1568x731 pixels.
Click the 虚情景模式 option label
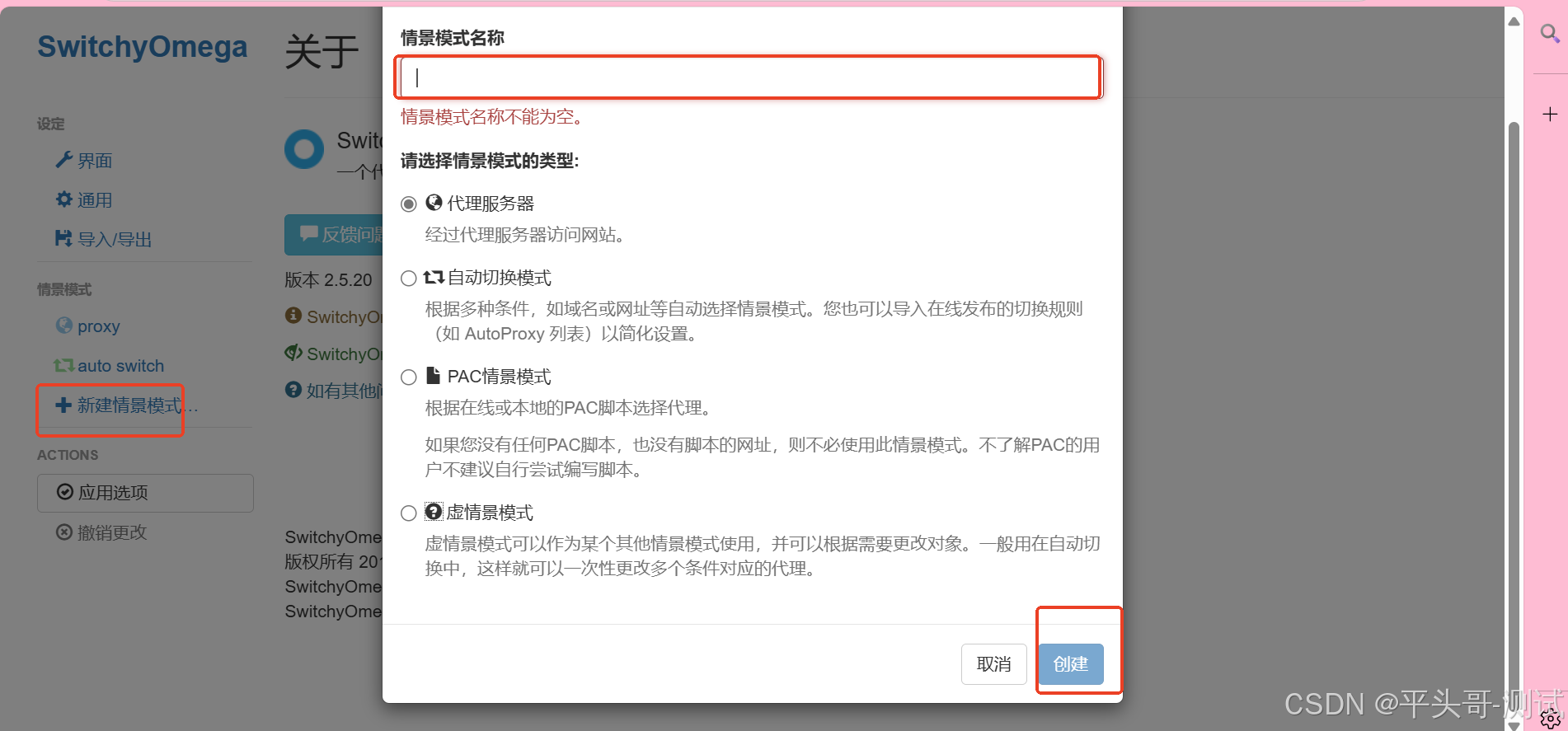[491, 513]
